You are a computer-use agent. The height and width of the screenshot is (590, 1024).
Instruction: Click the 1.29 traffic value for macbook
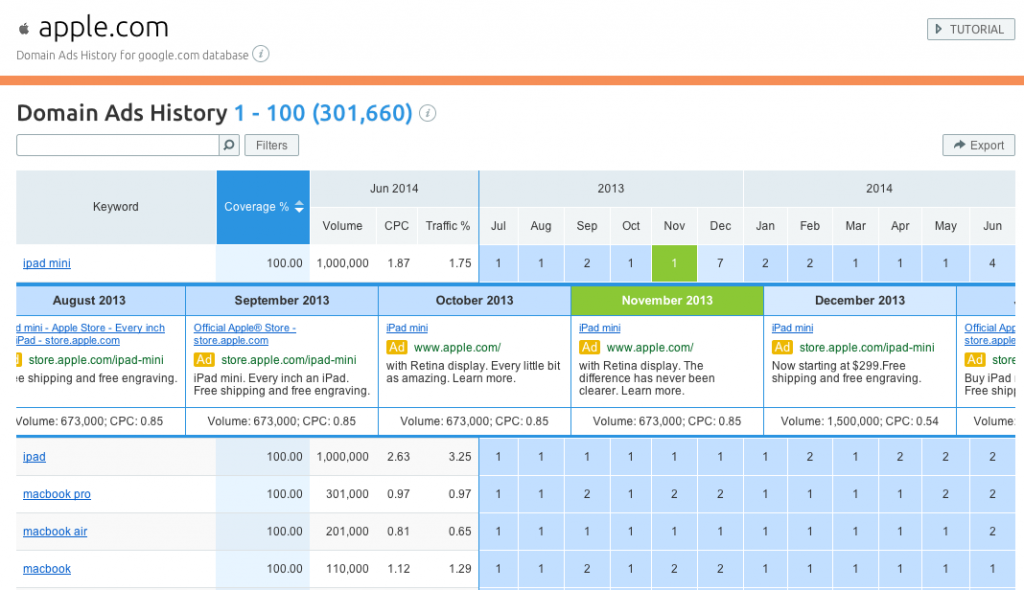pos(460,569)
